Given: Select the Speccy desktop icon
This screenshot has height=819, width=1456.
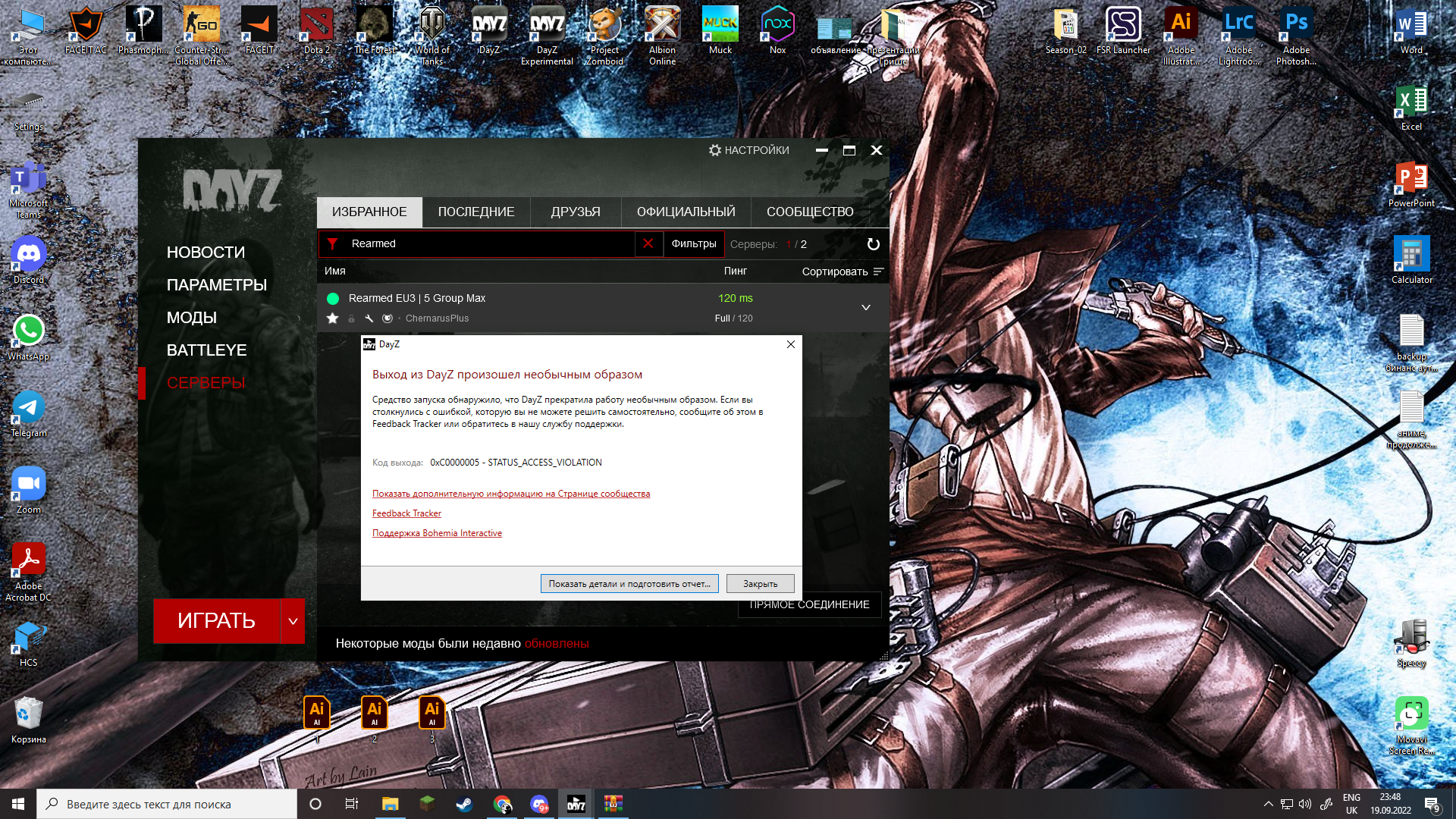Looking at the screenshot, I should [1411, 643].
